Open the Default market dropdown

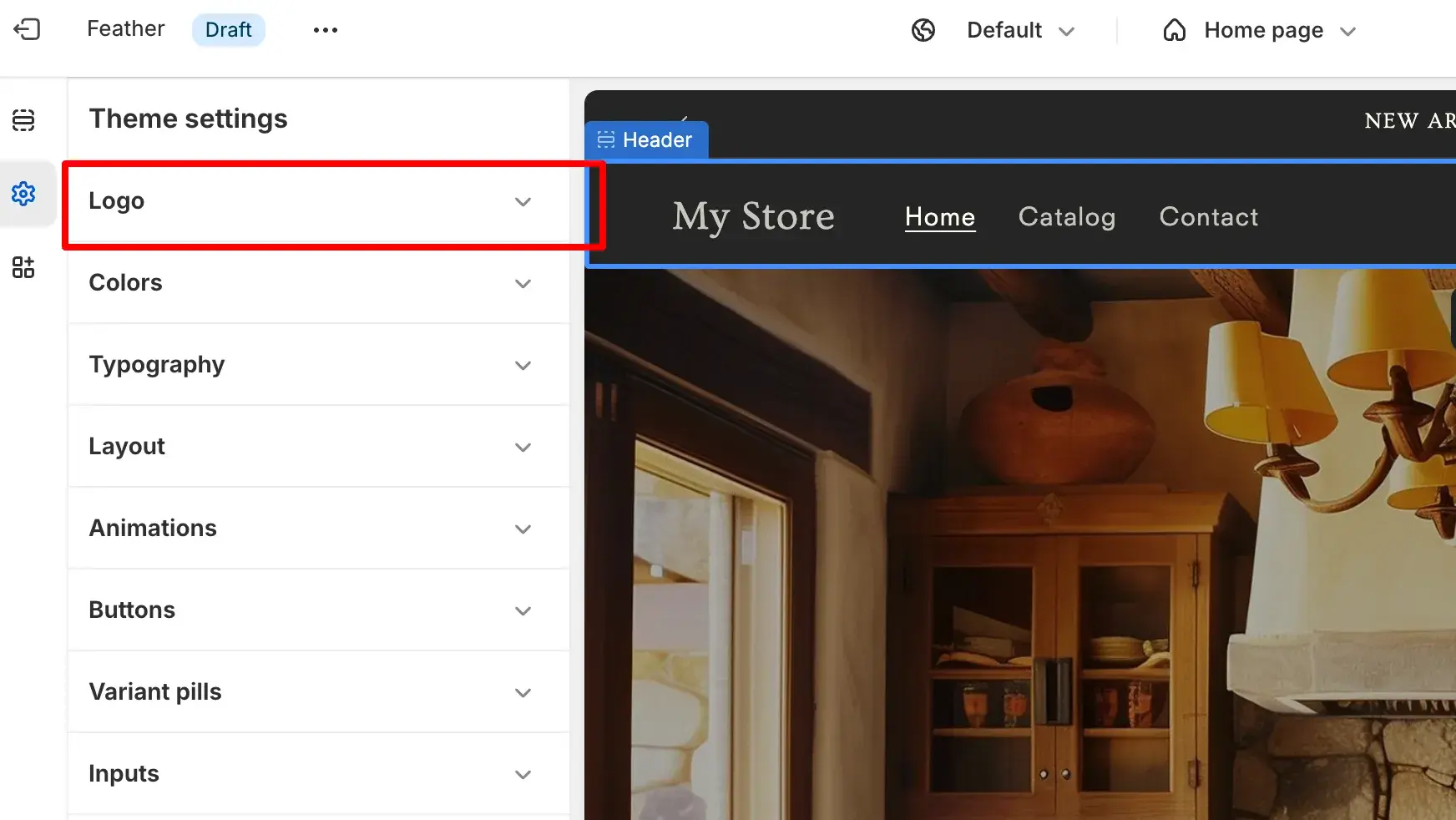[x=1020, y=31]
